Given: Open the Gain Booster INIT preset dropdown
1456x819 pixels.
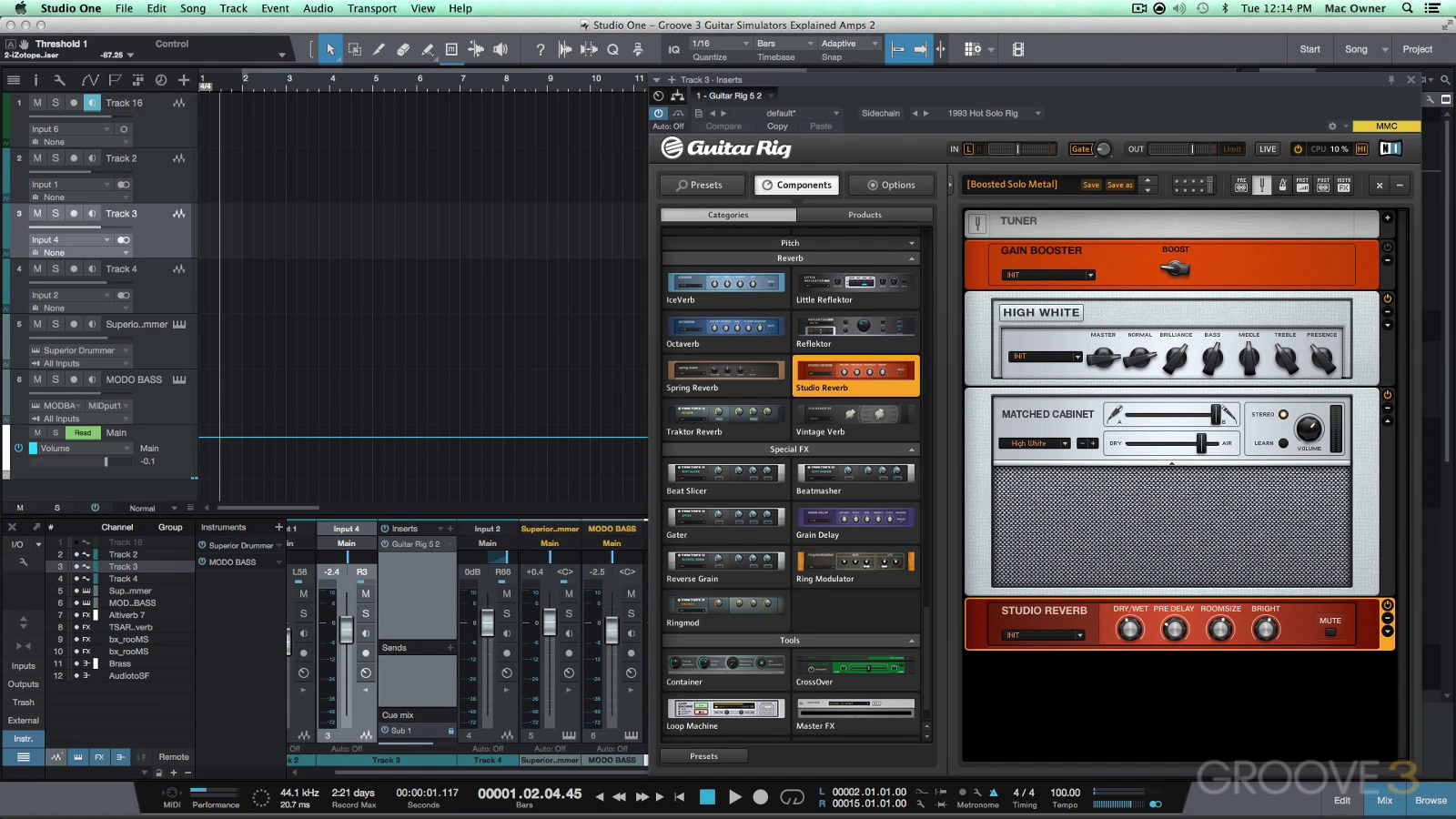Looking at the screenshot, I should (x=1047, y=275).
